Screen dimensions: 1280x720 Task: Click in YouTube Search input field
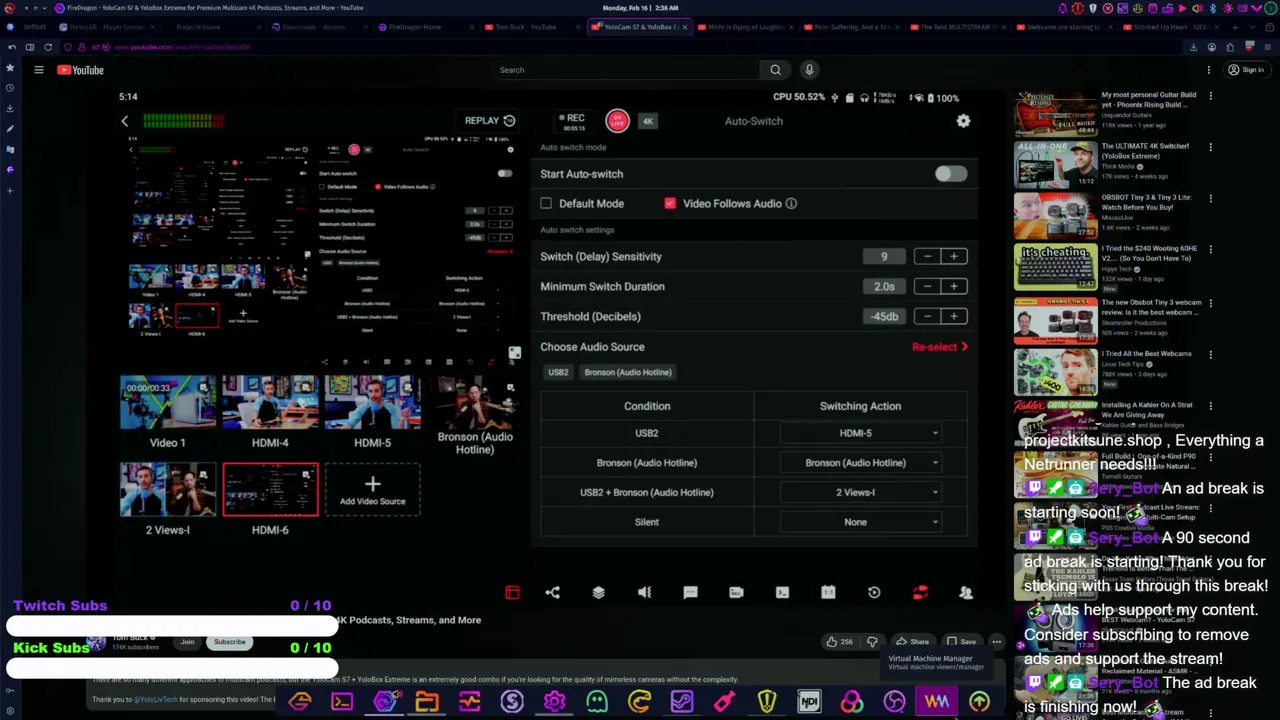(625, 70)
